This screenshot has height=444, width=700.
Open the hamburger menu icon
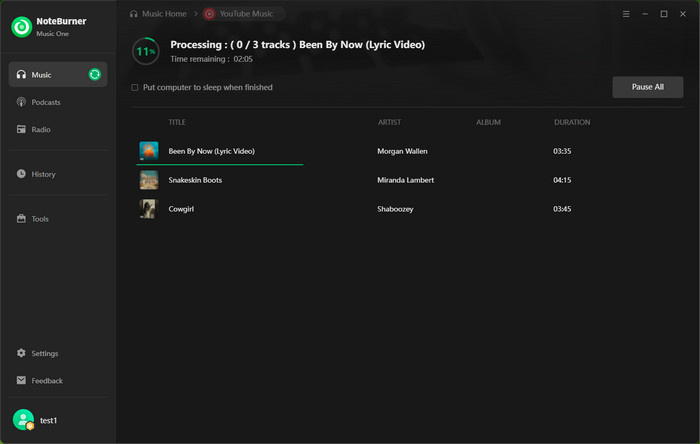[x=626, y=14]
